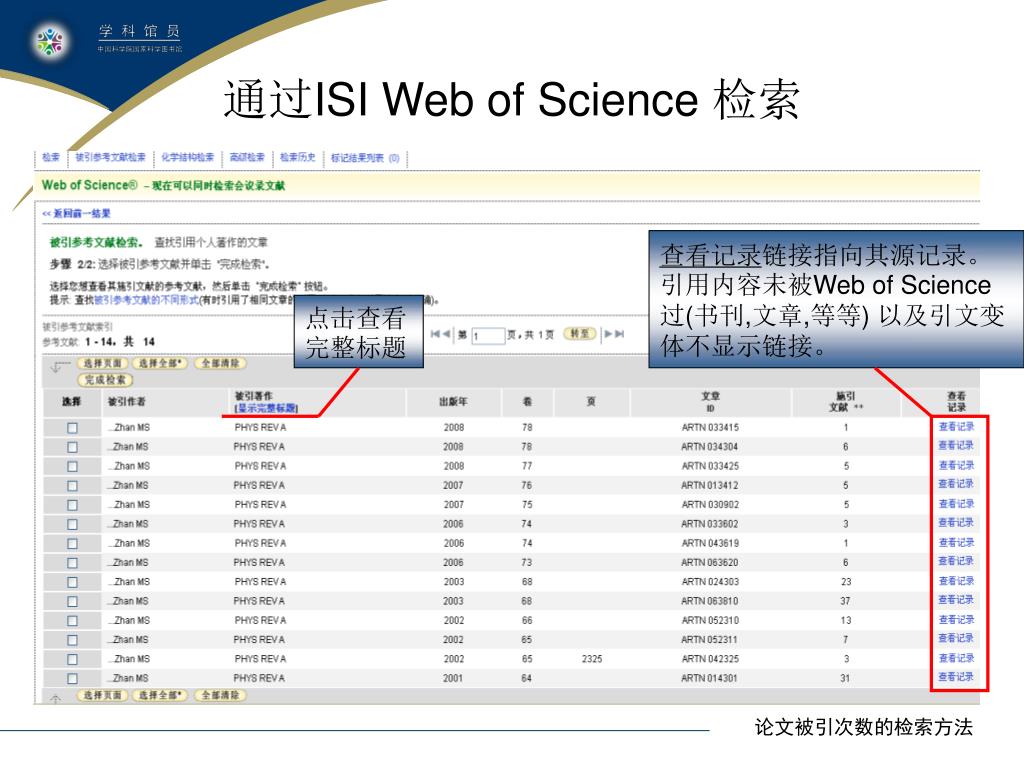
Task: Open 被引参考文献的不同形式 hint link
Action: click(x=147, y=300)
